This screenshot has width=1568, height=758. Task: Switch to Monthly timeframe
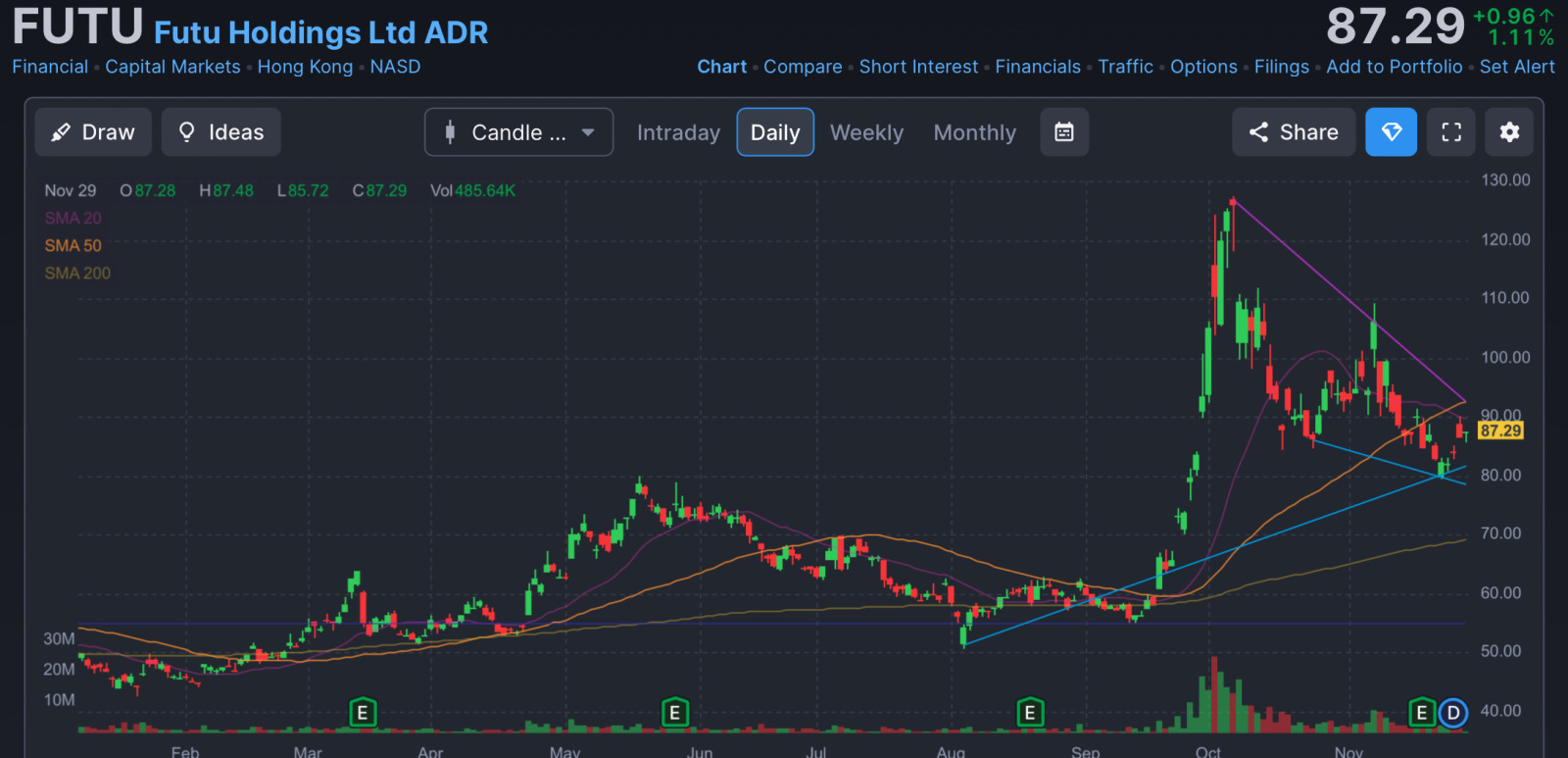pyautogui.click(x=975, y=132)
